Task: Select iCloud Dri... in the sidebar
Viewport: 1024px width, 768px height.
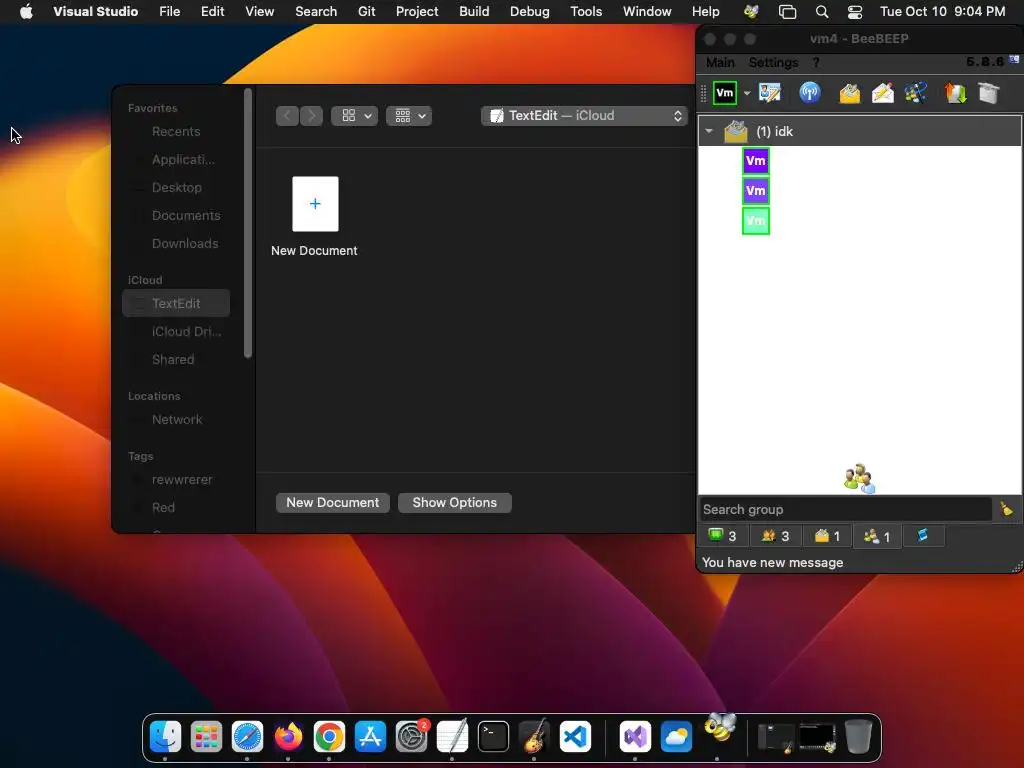Action: click(x=176, y=332)
